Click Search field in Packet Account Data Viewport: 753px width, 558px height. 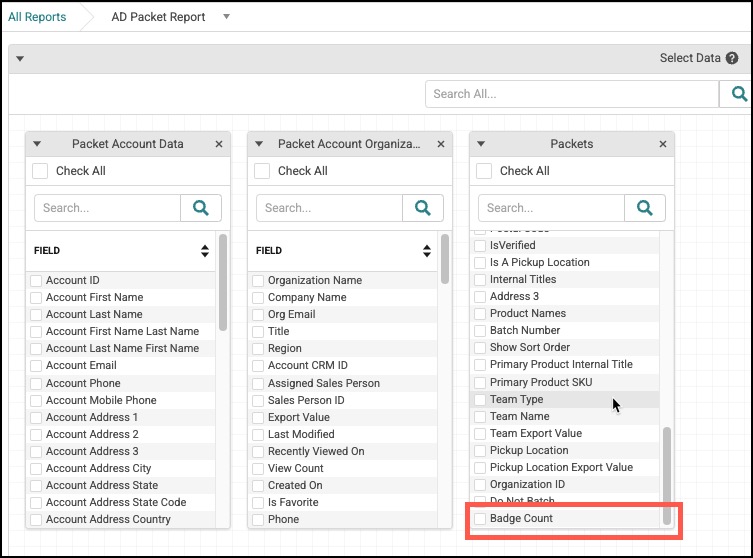click(x=108, y=208)
